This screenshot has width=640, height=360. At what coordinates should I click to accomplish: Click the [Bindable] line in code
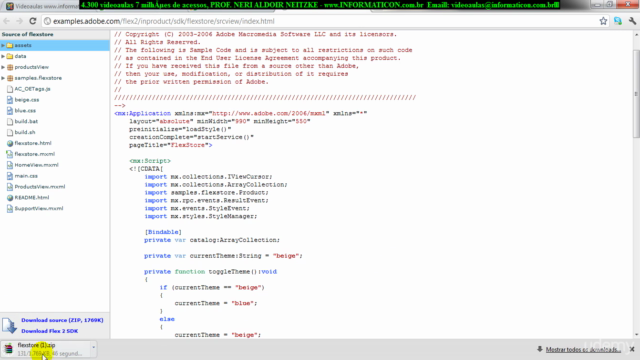point(163,232)
